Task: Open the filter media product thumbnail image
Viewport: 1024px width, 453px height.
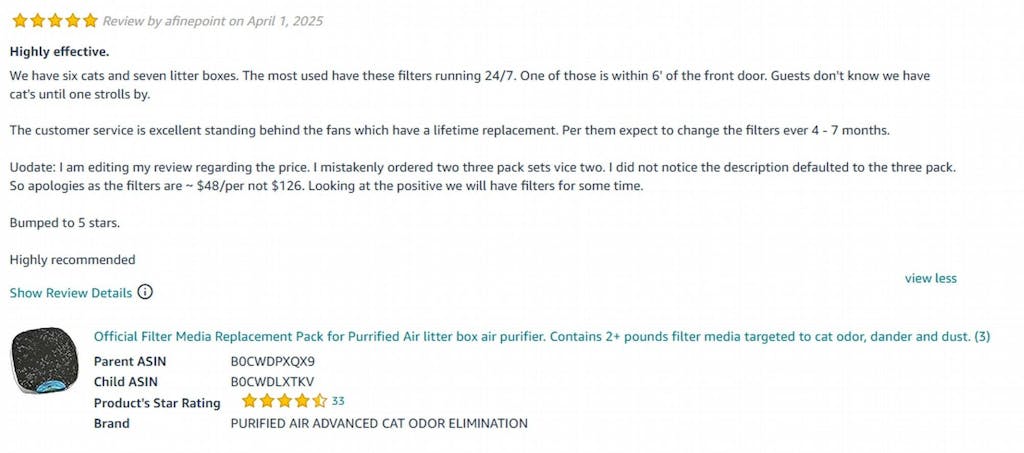Action: (45, 360)
